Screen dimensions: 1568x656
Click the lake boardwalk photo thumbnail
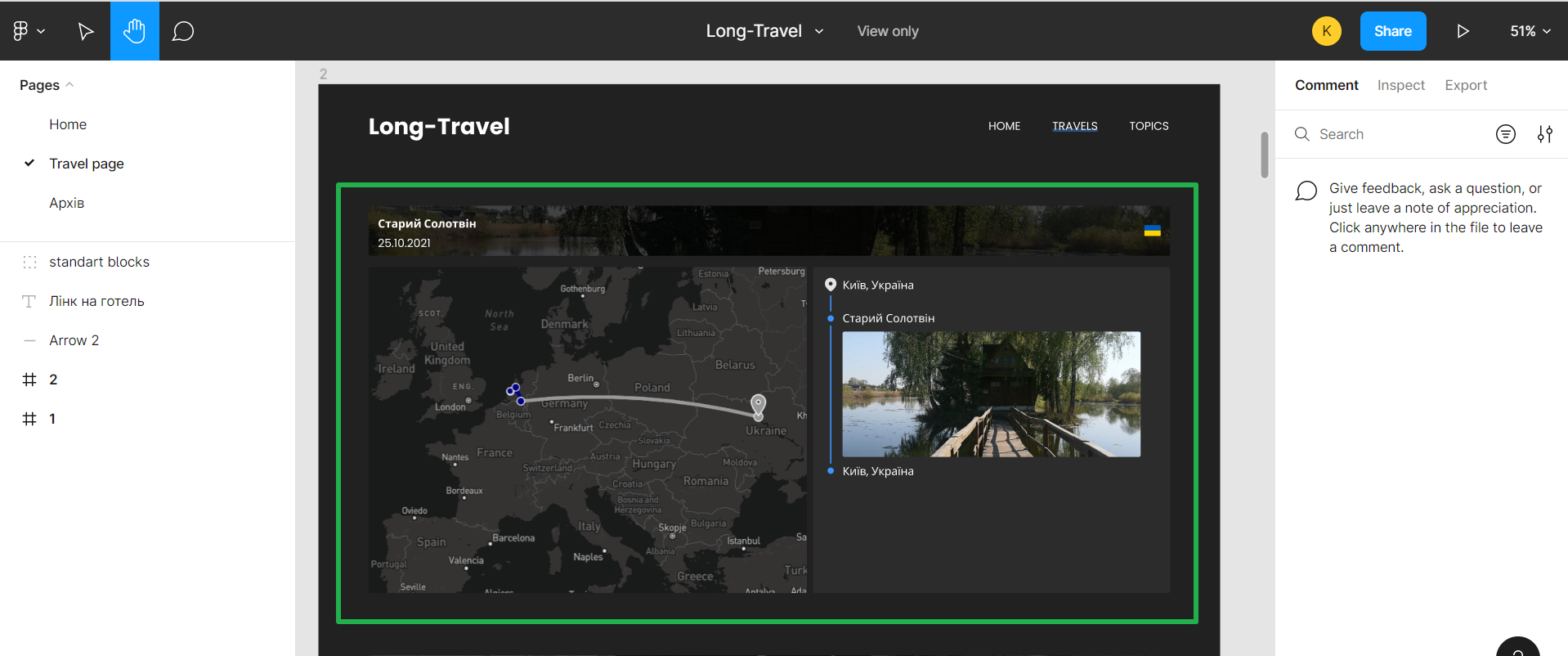click(991, 394)
